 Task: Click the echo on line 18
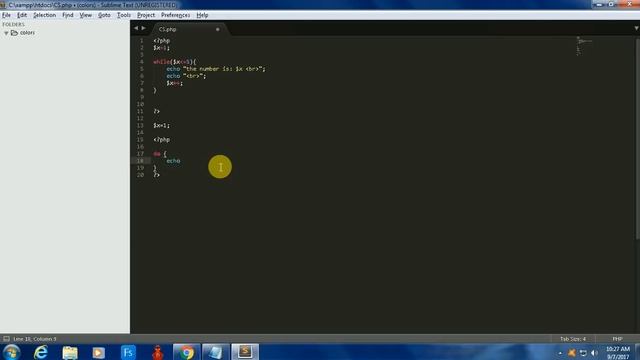pos(173,161)
